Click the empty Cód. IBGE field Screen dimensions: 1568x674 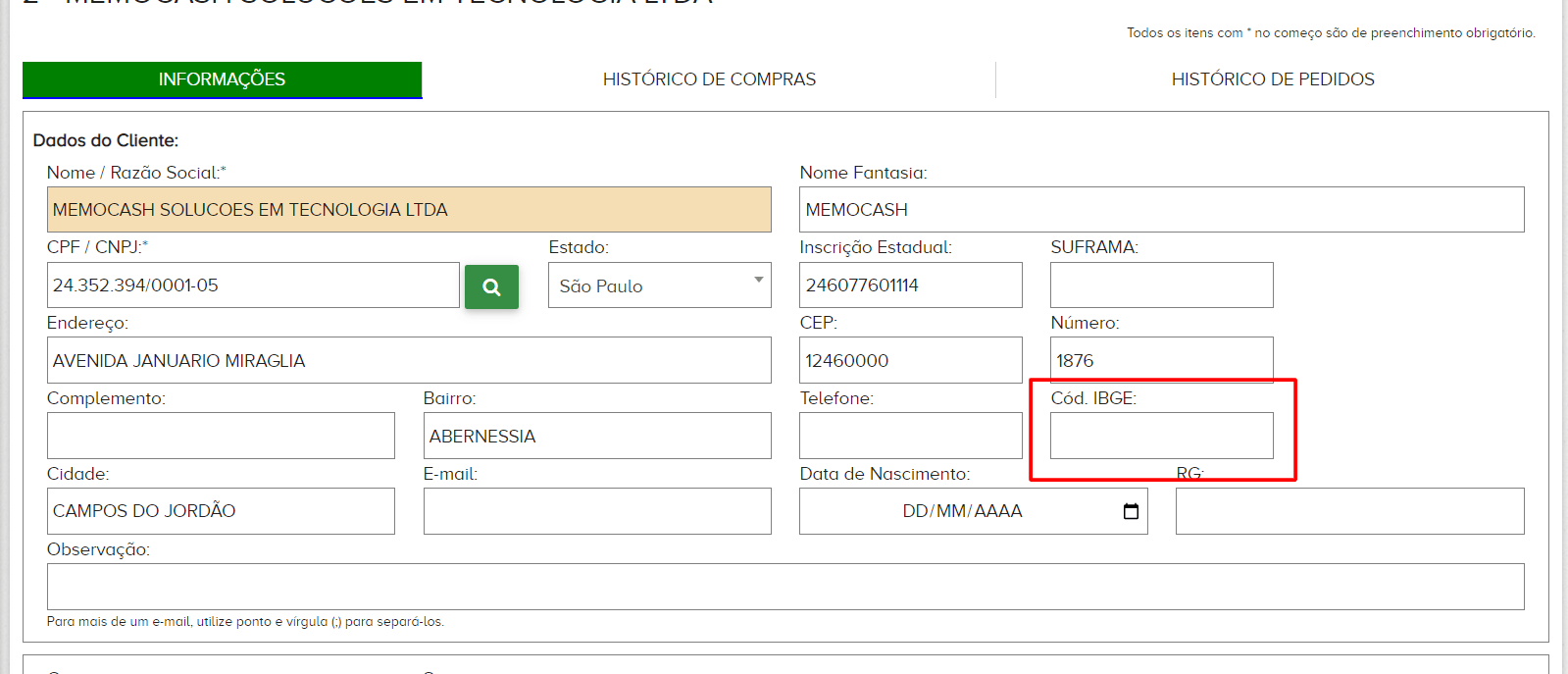(x=1161, y=436)
